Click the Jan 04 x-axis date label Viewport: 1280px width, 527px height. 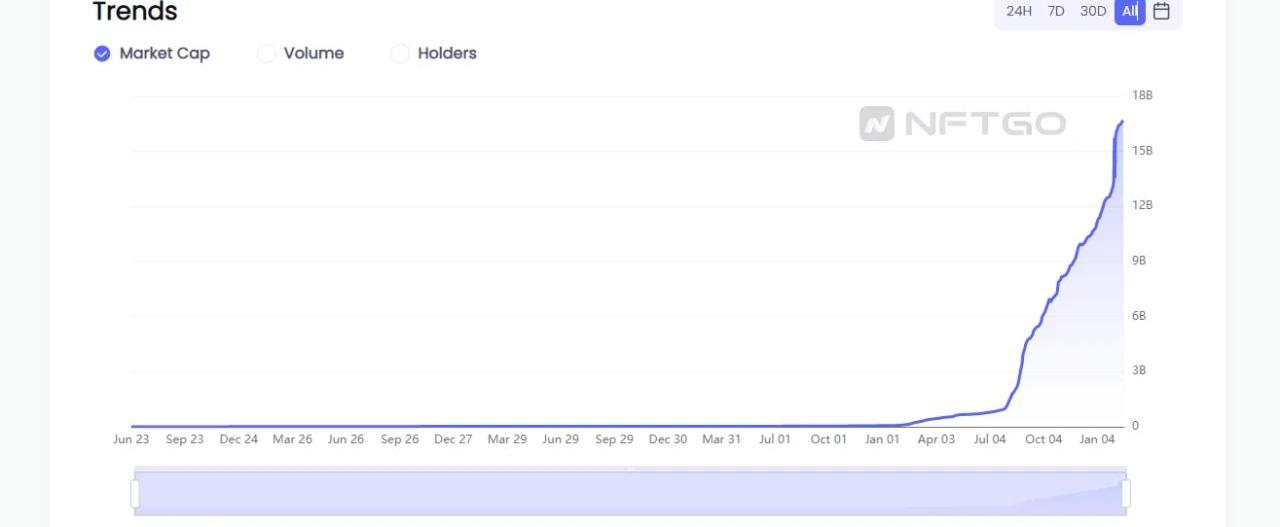pyautogui.click(x=1097, y=439)
